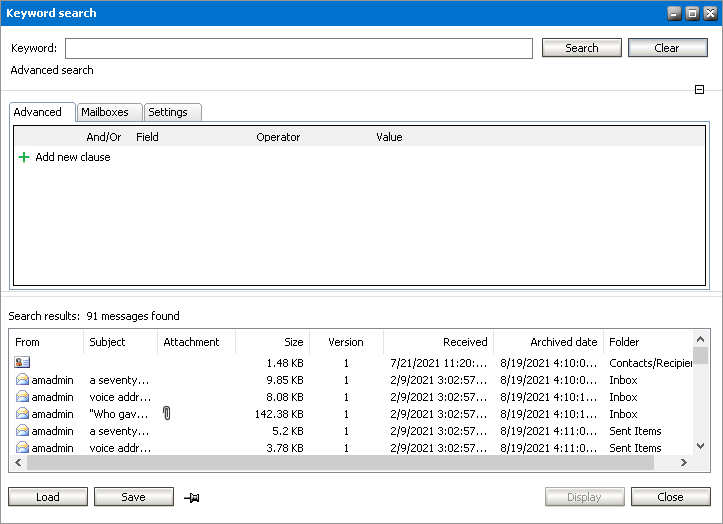Click the paperclip attachment icon in results
The width and height of the screenshot is (723, 524).
(x=167, y=414)
